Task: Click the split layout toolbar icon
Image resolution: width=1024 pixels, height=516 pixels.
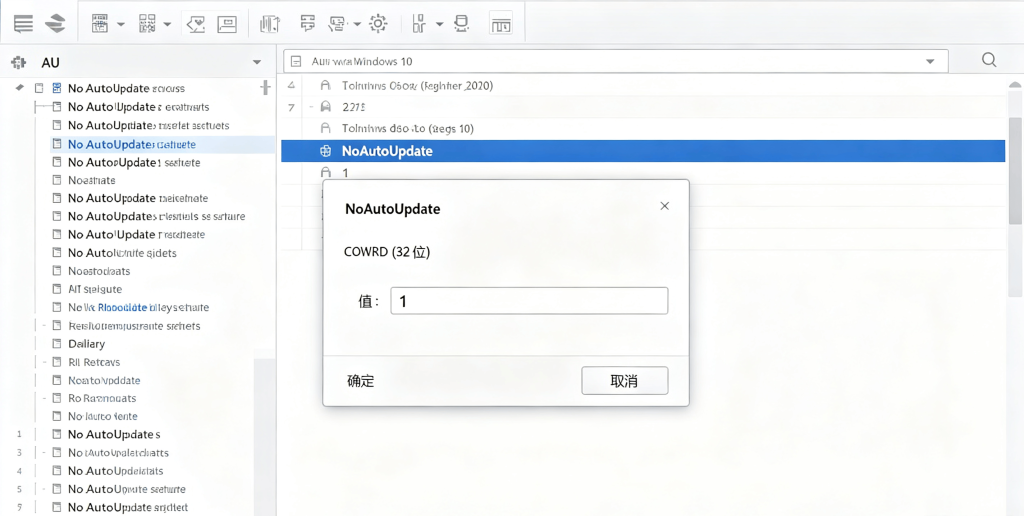Action: (x=419, y=24)
